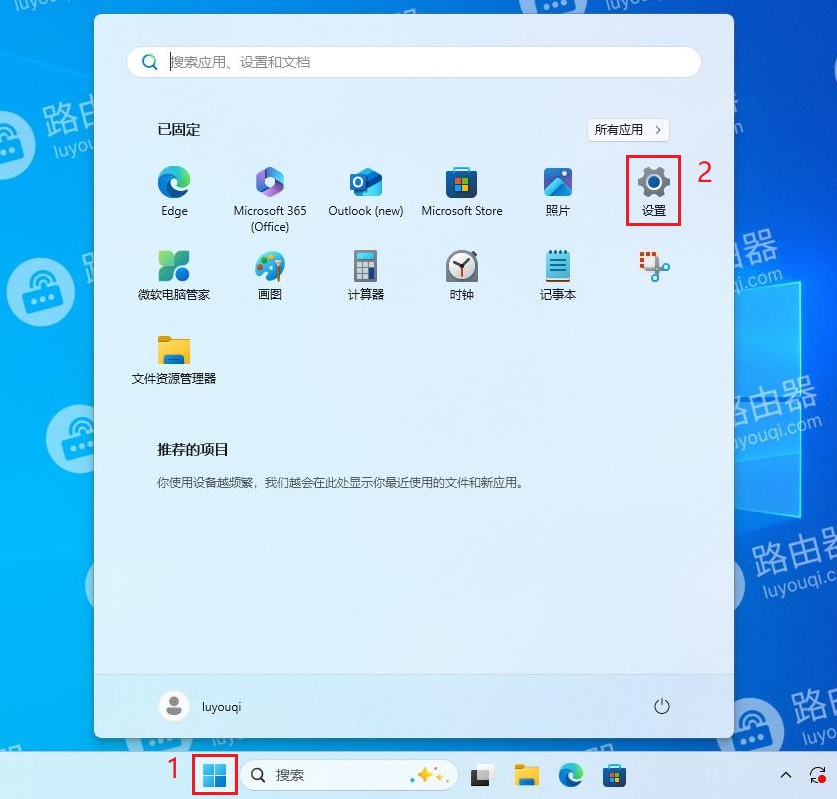Click the Windows Start button on taskbar
This screenshot has height=799, width=837.
[215, 775]
